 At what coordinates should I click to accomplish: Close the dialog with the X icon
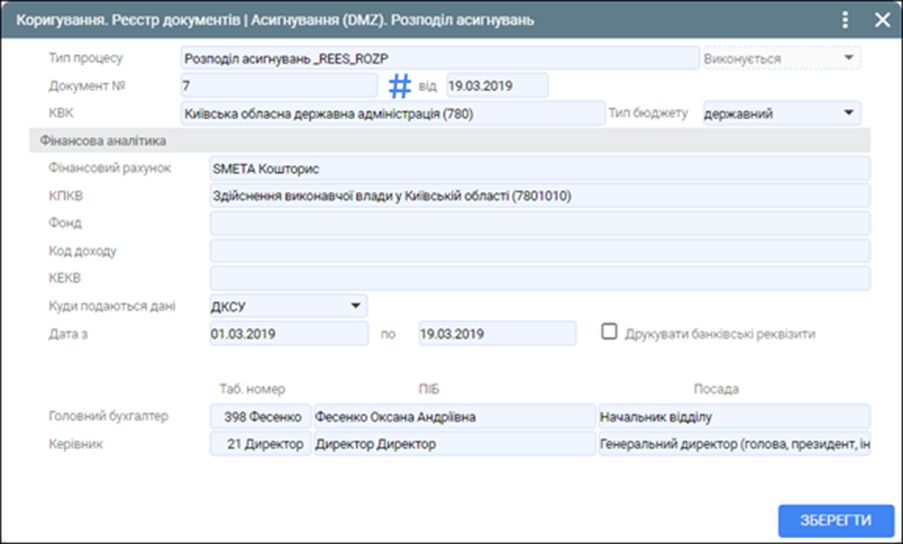tap(882, 20)
